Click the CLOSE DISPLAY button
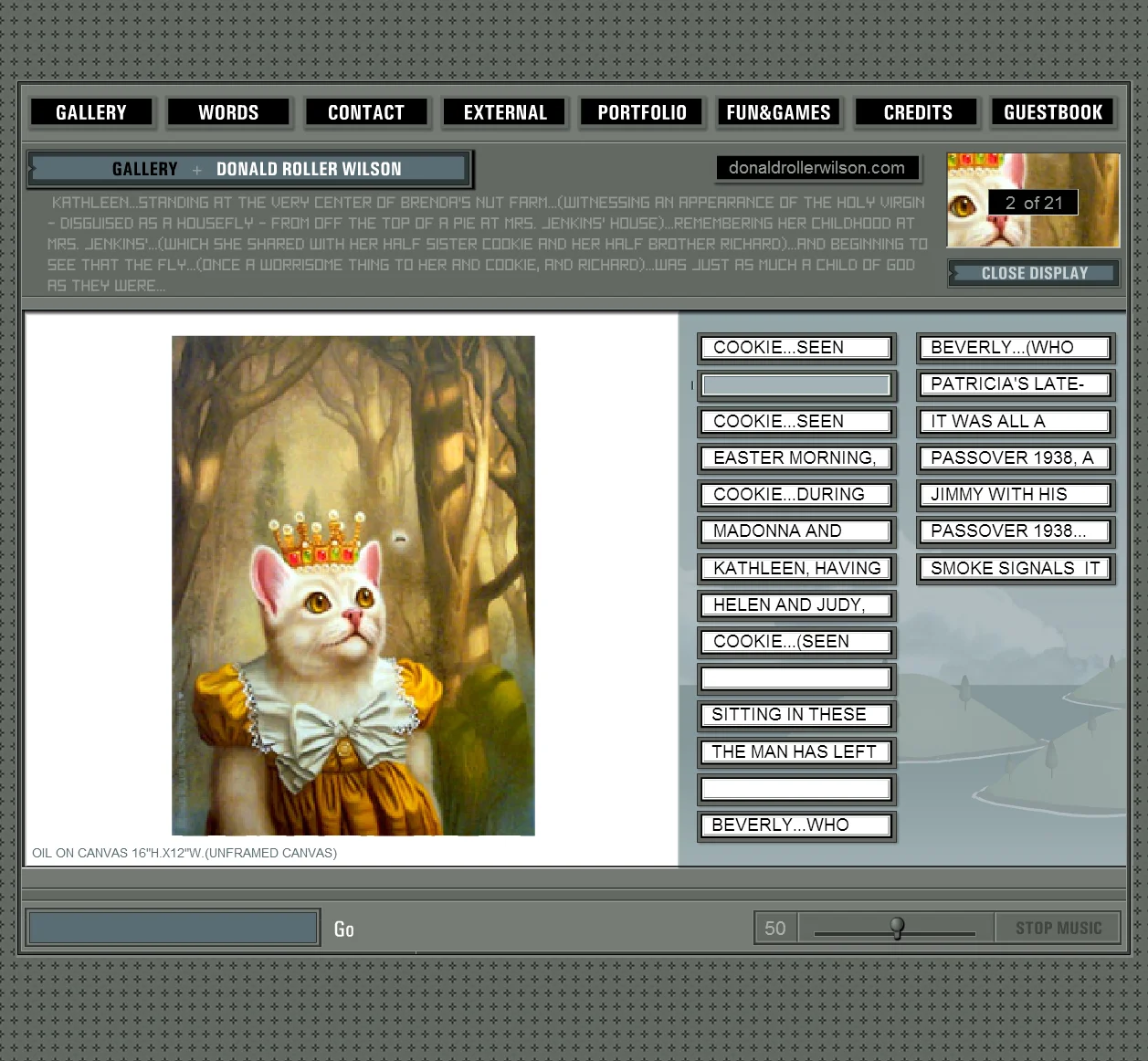 [x=1034, y=273]
